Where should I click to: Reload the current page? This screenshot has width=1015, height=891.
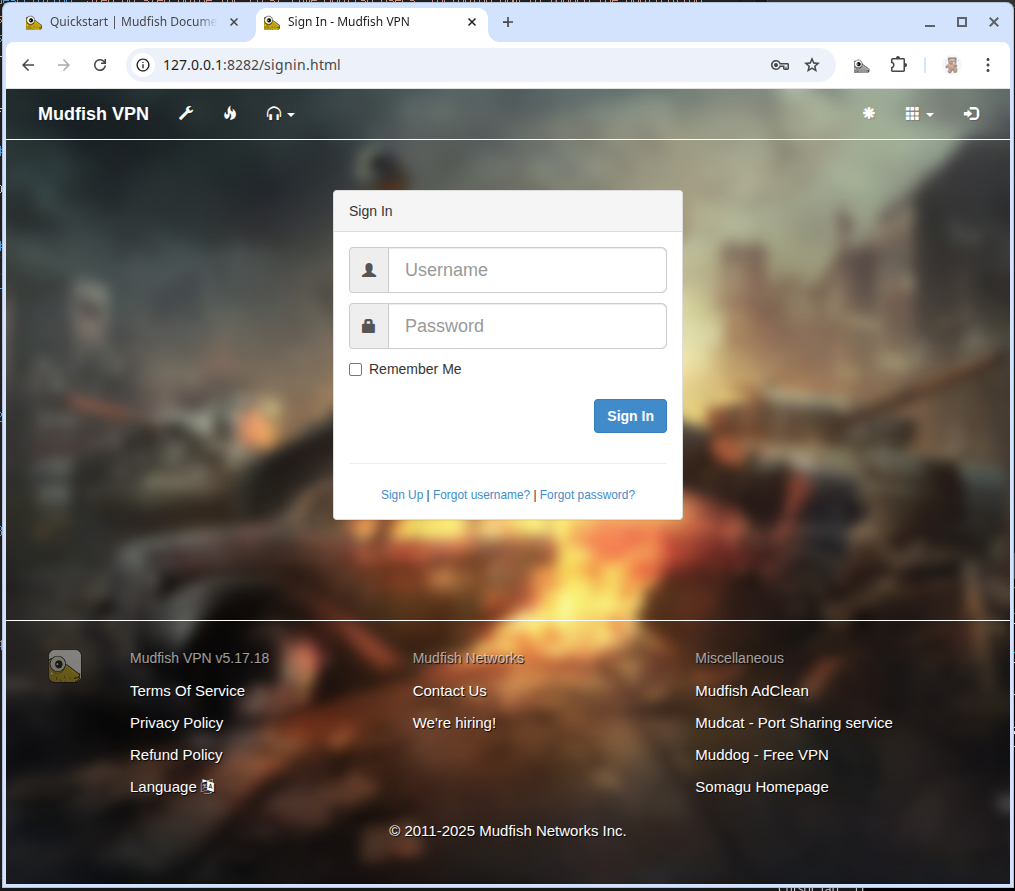click(x=100, y=65)
